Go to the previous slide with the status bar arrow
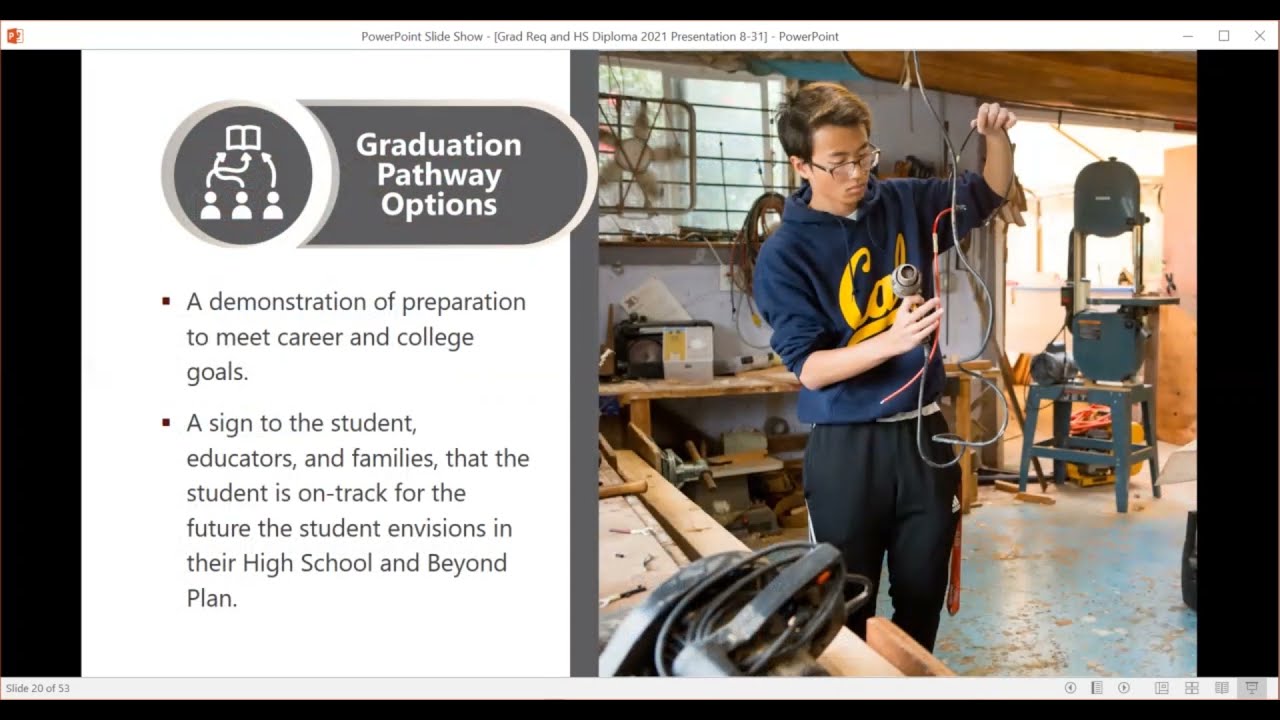Screen dimensions: 1280x720 tap(1070, 688)
